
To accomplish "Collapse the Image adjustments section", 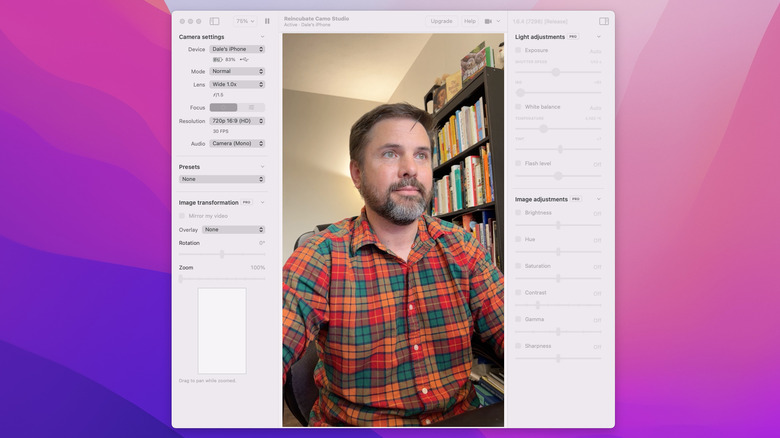I will (598, 199).
